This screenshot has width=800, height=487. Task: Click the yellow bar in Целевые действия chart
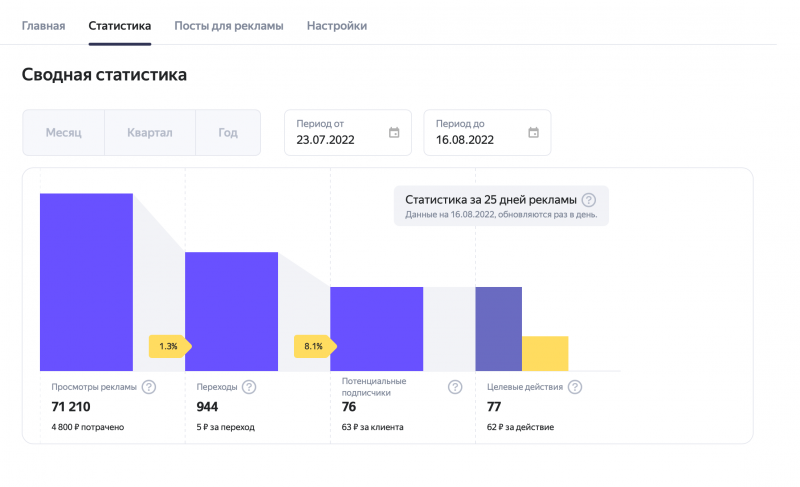pyautogui.click(x=545, y=353)
